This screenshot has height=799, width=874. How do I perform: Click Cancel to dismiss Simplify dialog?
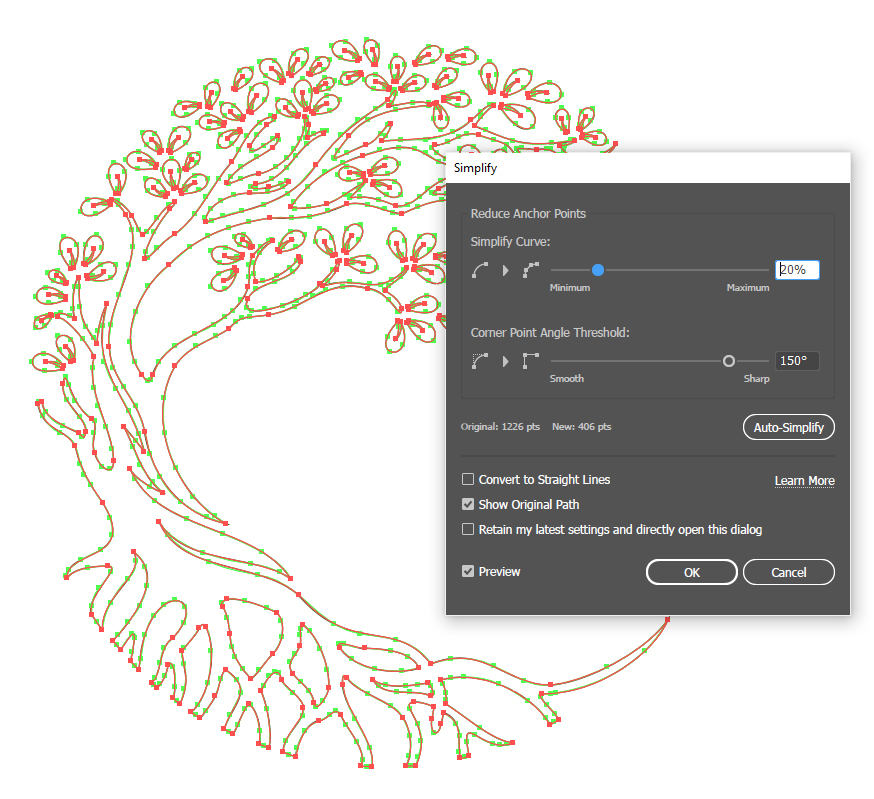(789, 572)
